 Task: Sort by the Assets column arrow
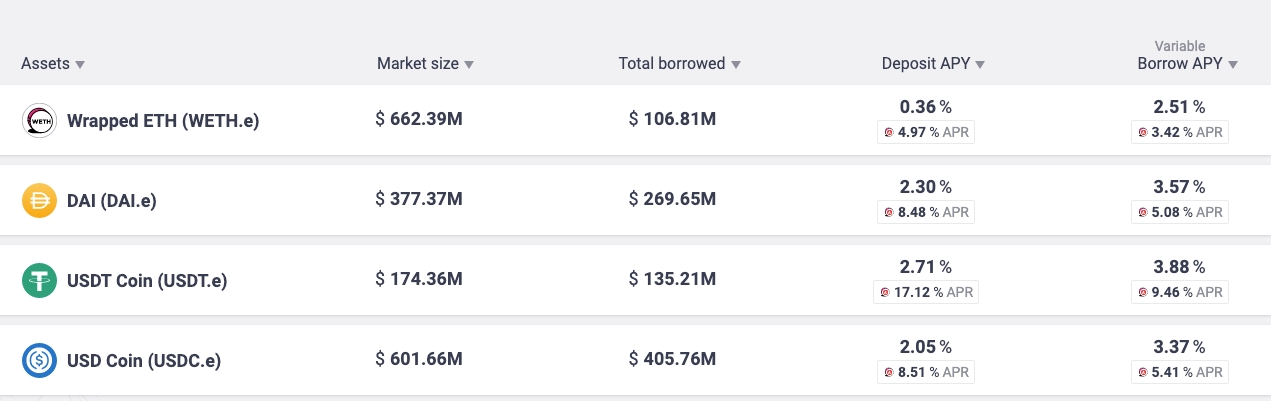coord(80,65)
